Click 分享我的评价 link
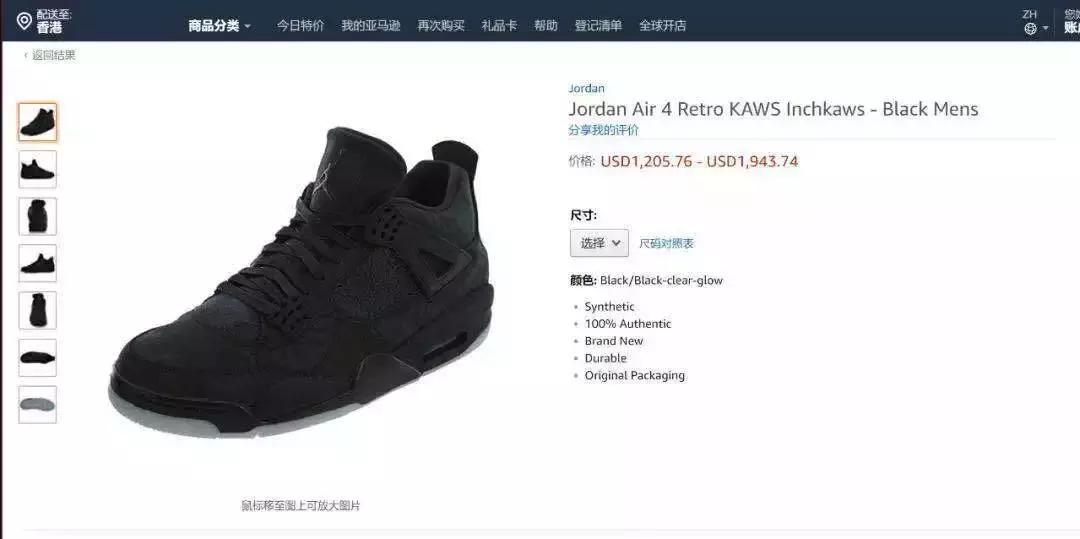Image resolution: width=1080 pixels, height=539 pixels. pyautogui.click(x=603, y=130)
